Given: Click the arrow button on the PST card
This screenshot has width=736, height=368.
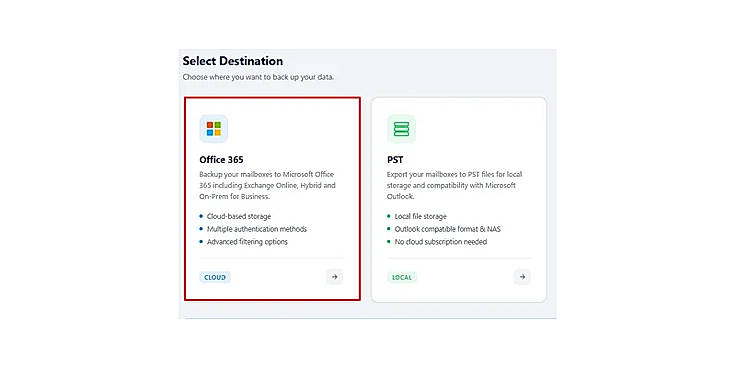Looking at the screenshot, I should coord(522,277).
